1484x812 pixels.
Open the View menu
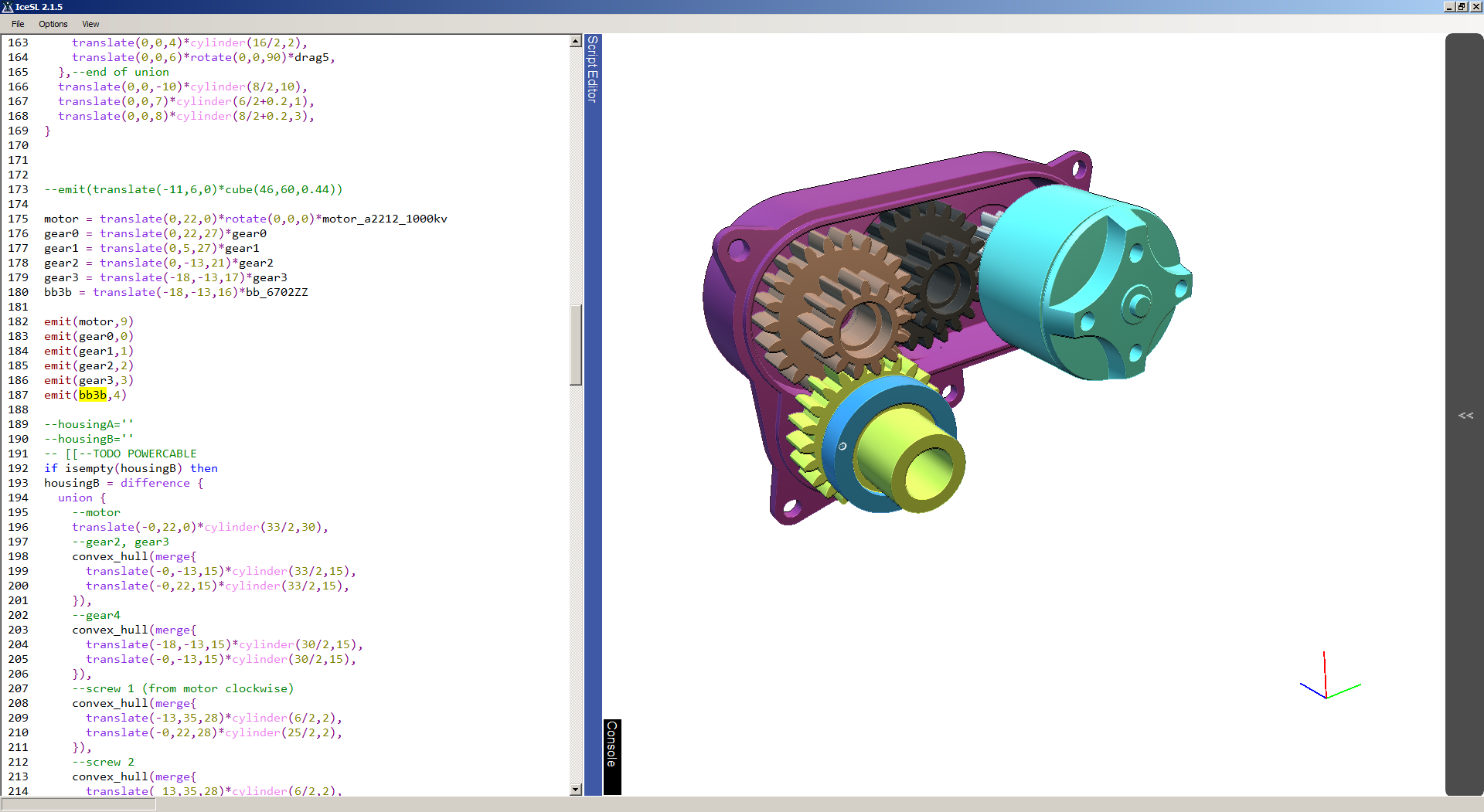(x=90, y=24)
